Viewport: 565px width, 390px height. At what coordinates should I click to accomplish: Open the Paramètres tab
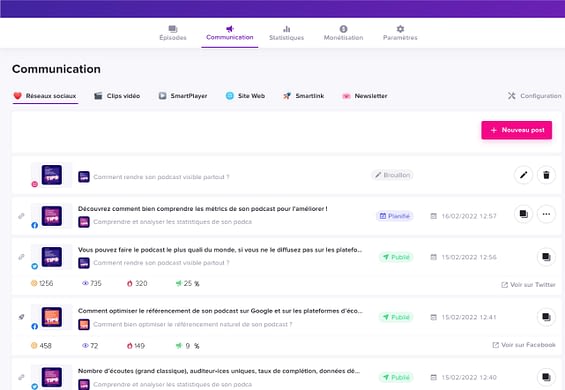[x=400, y=33]
